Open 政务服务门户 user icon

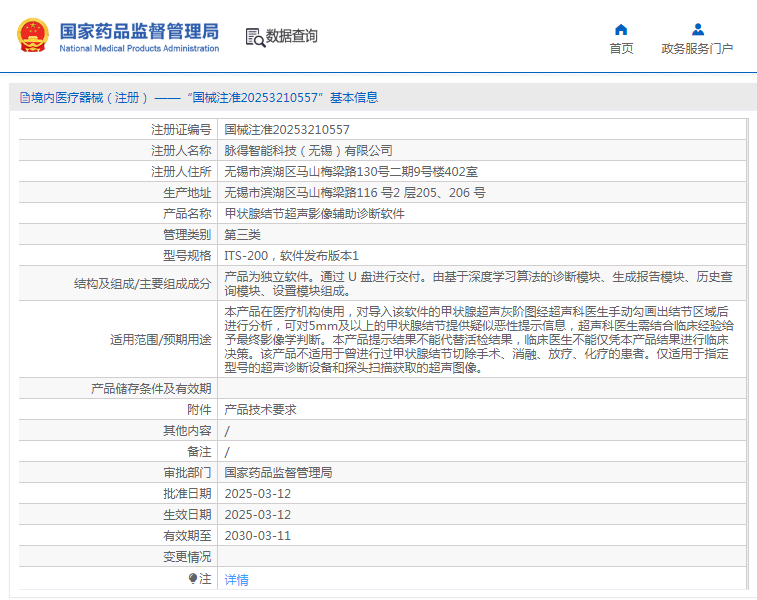click(698, 29)
